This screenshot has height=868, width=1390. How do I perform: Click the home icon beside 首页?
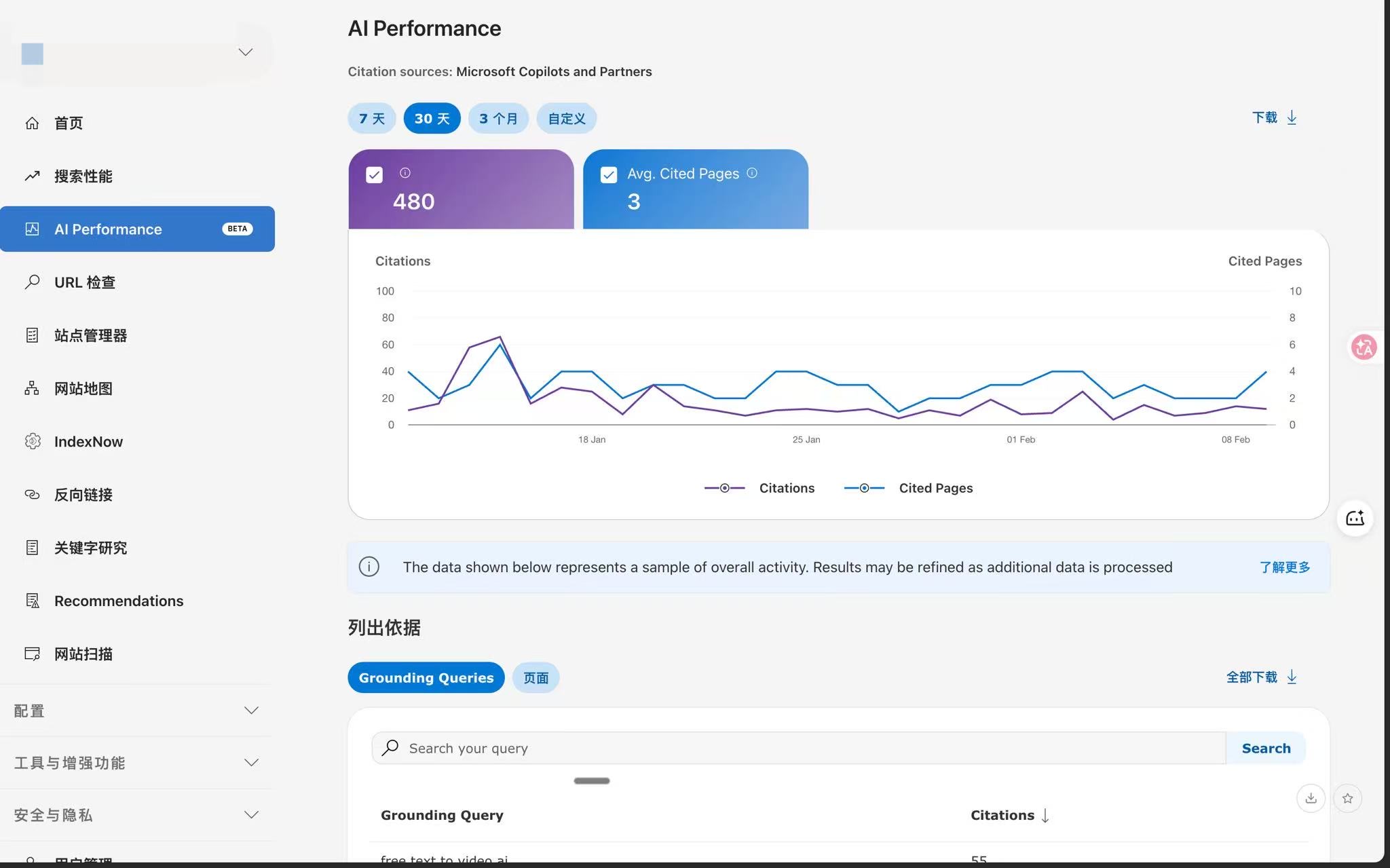[x=32, y=123]
